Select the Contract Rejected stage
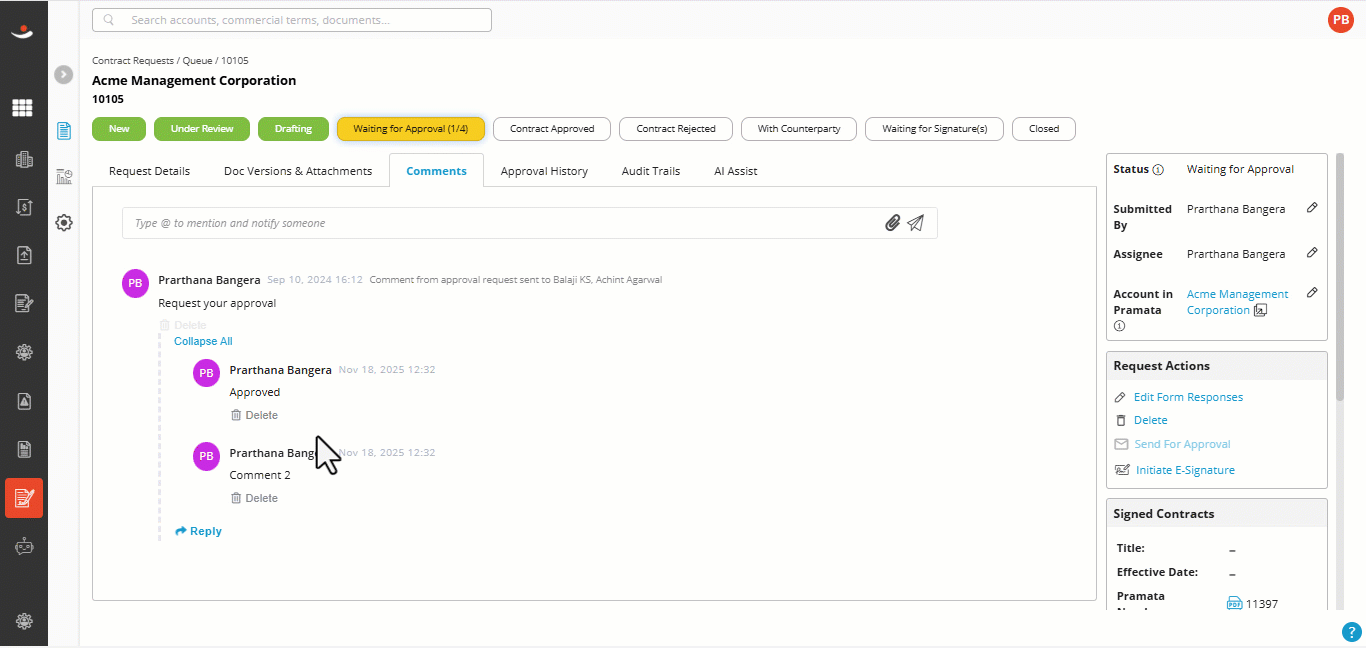1366x648 pixels. [x=676, y=128]
